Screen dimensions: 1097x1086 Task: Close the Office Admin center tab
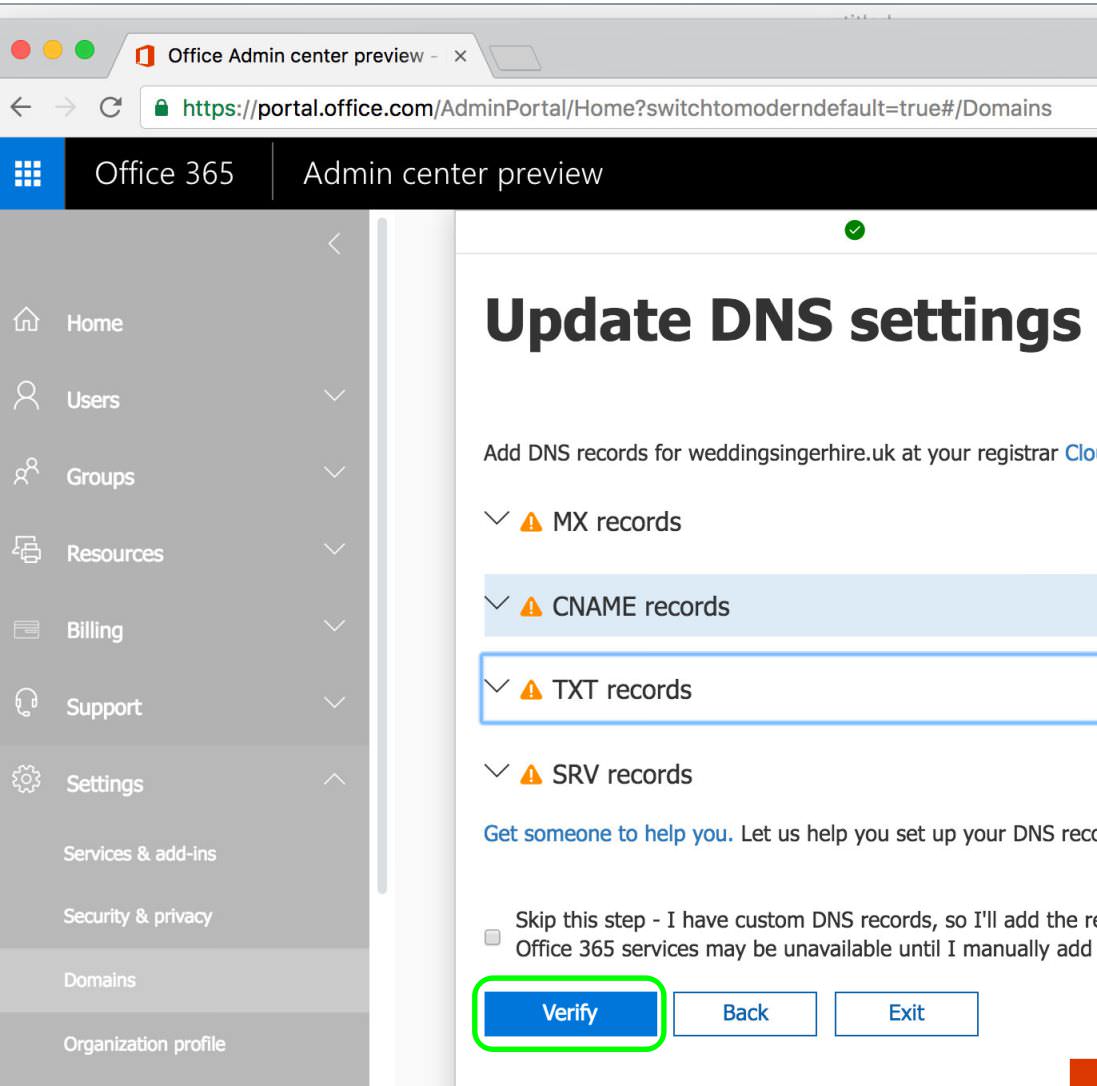point(460,56)
